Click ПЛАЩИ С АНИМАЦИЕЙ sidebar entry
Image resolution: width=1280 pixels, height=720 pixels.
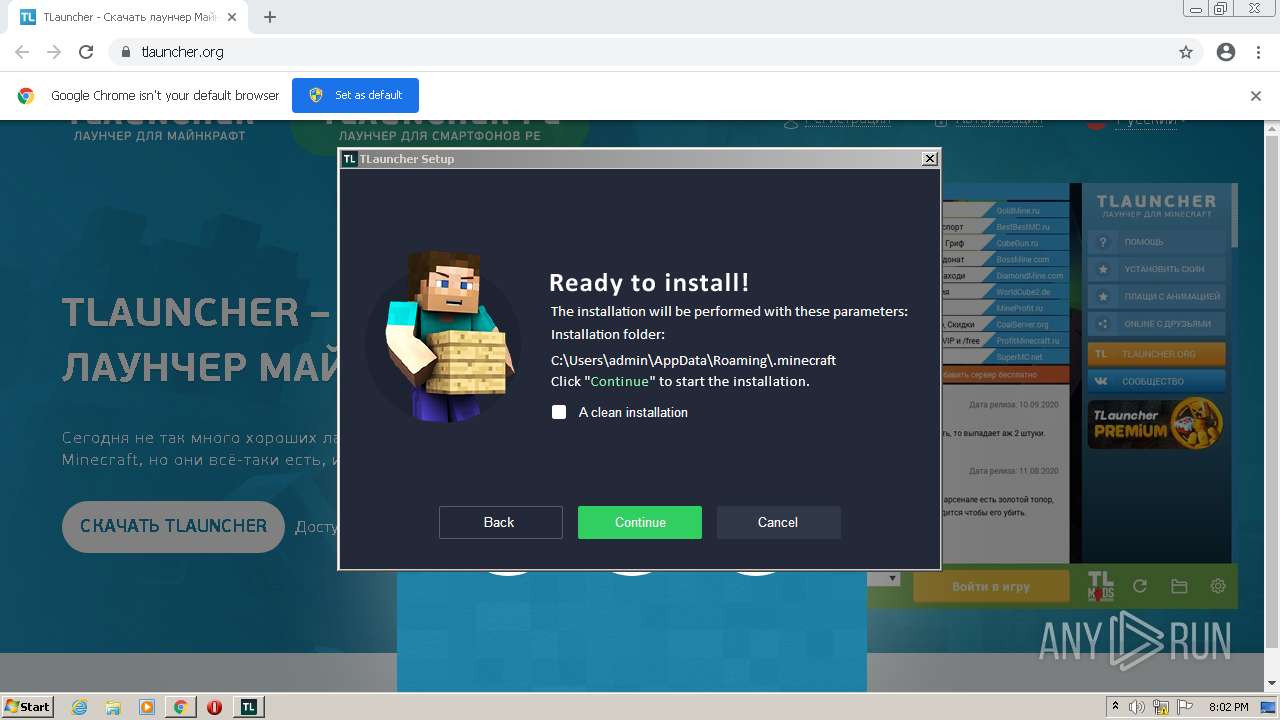pyautogui.click(x=1156, y=297)
